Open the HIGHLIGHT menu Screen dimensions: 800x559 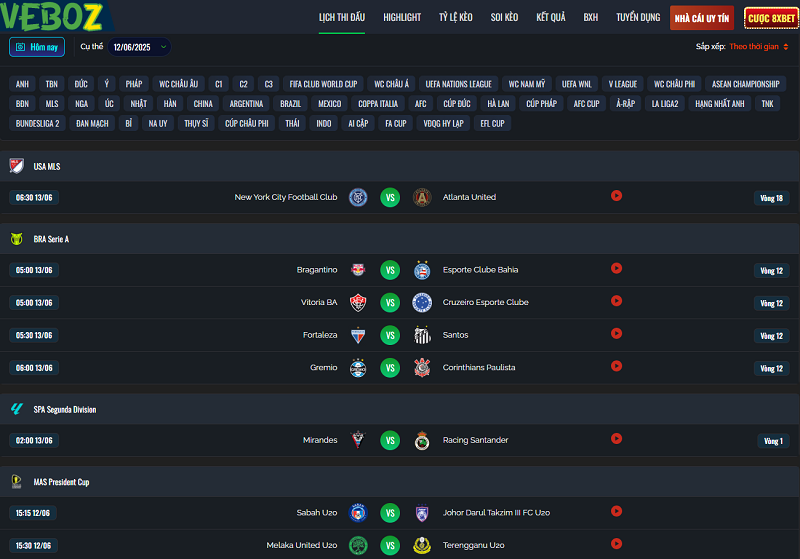point(402,17)
